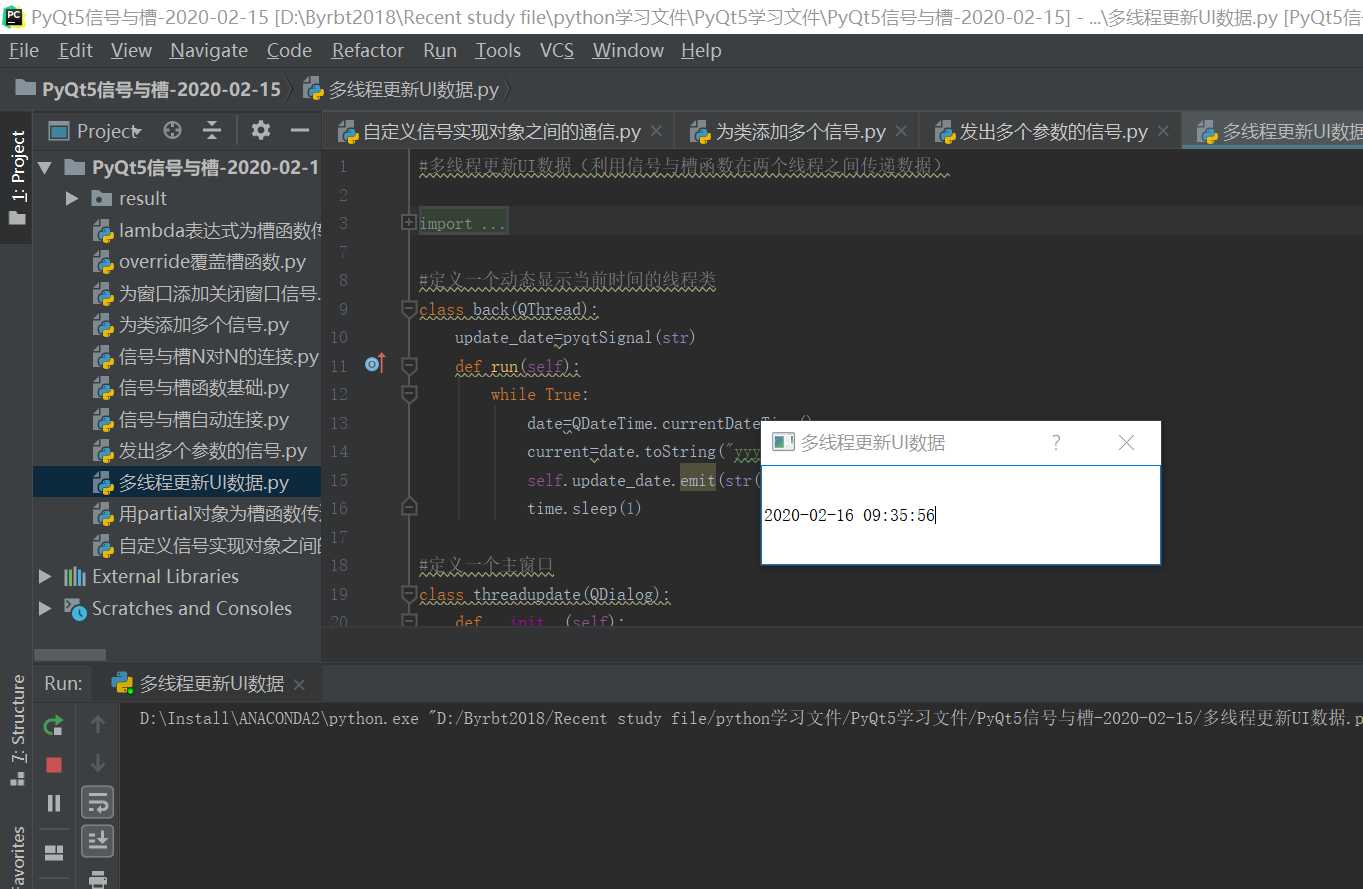The width and height of the screenshot is (1363, 889).
Task: Click the print icon in Run panel
Action: 97,879
